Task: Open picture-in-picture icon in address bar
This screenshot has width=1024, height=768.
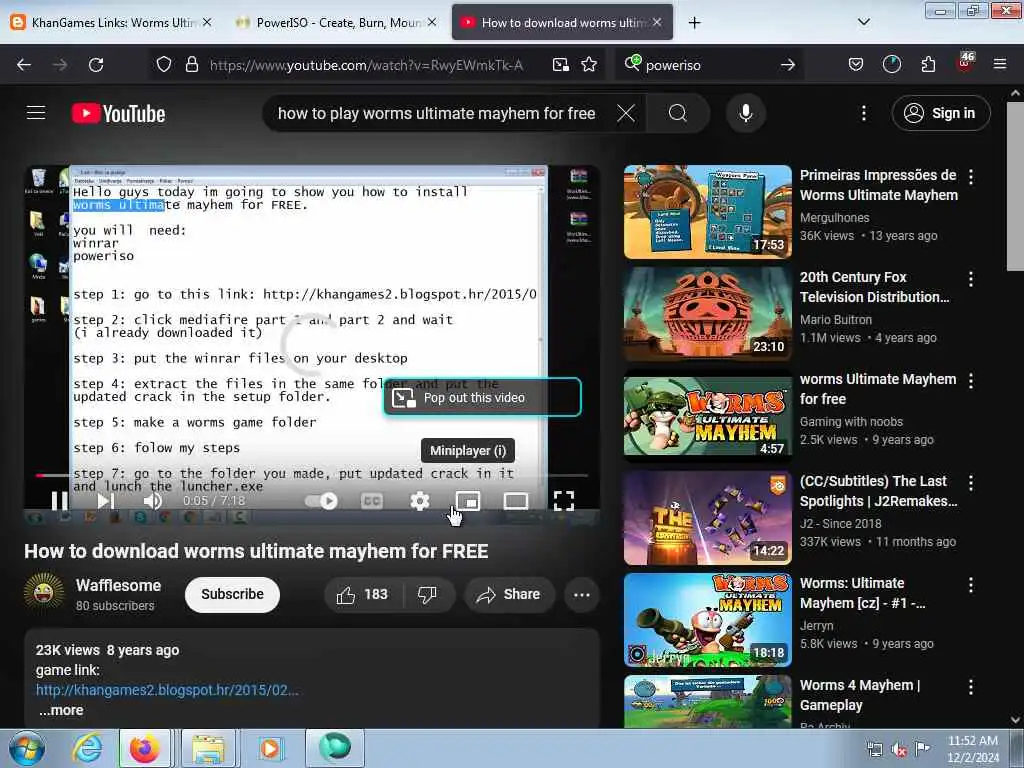Action: click(x=560, y=65)
